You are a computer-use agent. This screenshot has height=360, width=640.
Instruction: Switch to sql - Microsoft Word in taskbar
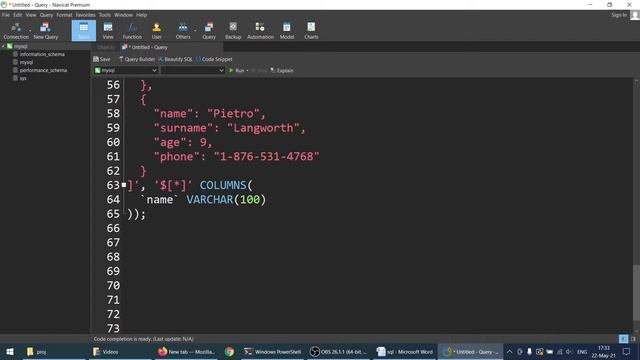pyautogui.click(x=404, y=351)
